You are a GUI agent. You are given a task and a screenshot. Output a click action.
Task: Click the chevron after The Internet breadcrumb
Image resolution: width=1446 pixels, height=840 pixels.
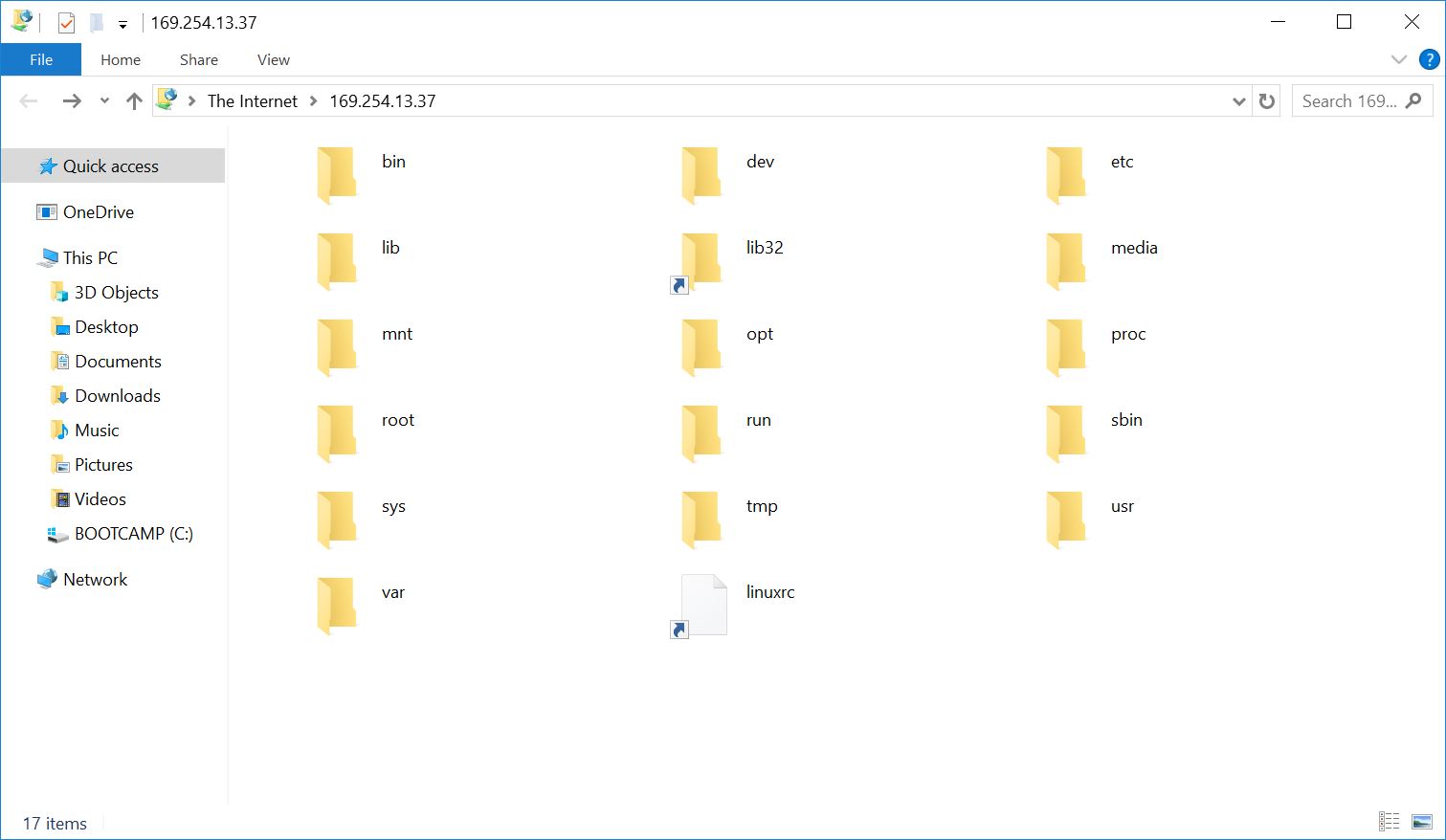click(x=313, y=101)
